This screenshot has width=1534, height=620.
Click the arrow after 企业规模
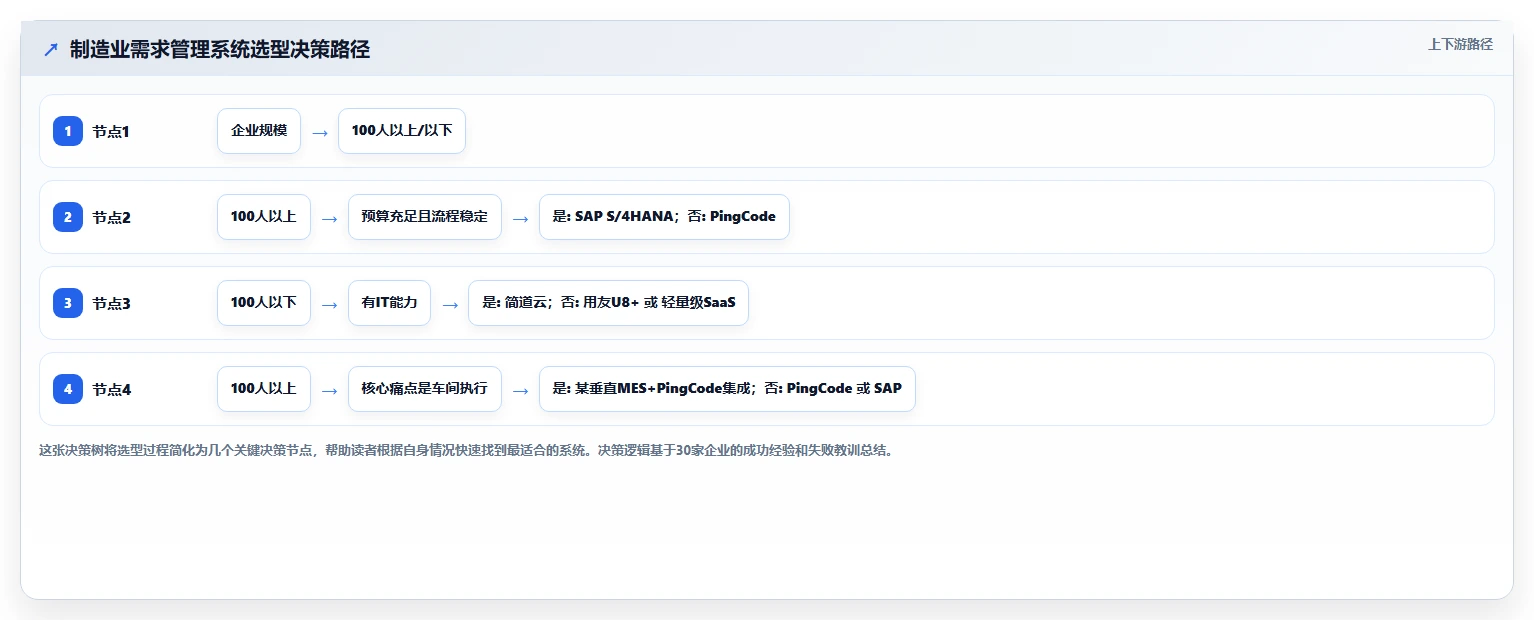(x=320, y=132)
